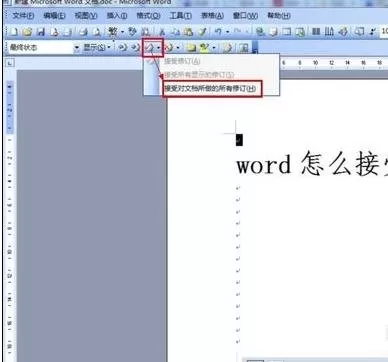
Task: Open the 插入(I) menu
Action: tap(117, 16)
